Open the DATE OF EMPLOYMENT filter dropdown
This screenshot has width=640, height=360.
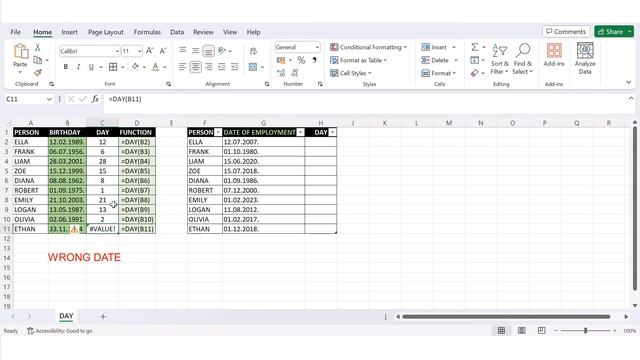click(300, 132)
